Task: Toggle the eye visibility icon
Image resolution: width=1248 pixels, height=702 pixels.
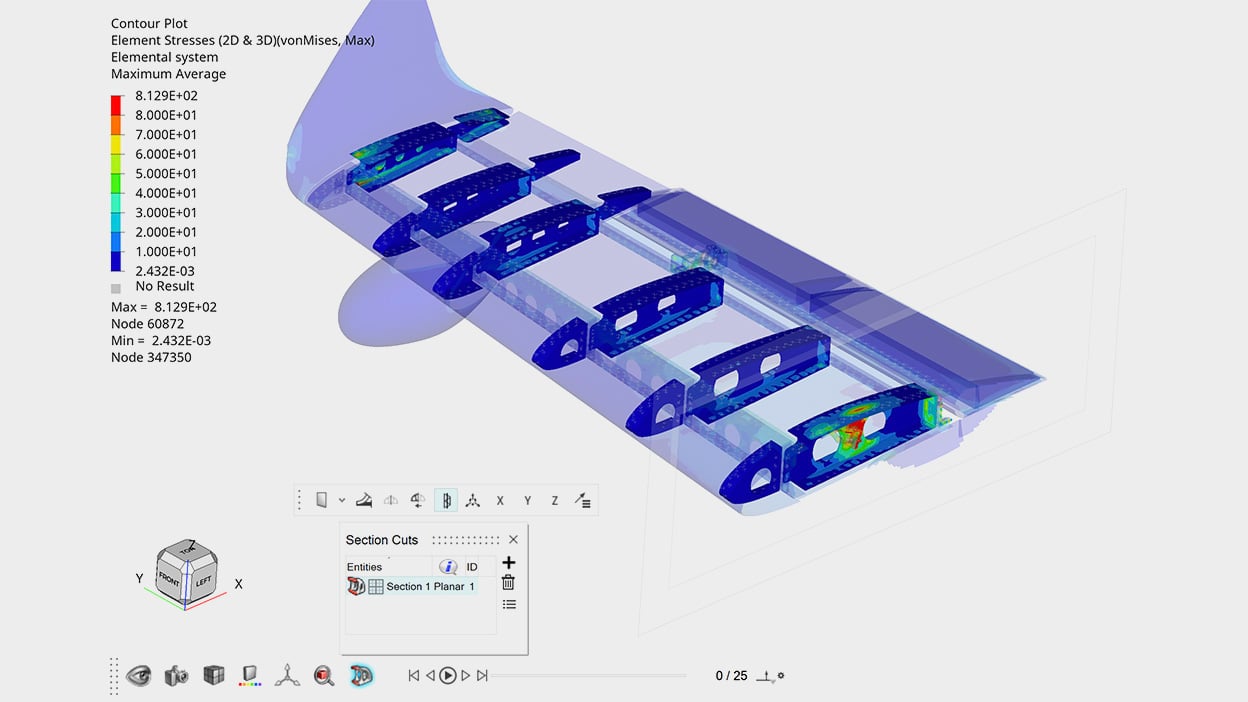Action: click(x=138, y=676)
